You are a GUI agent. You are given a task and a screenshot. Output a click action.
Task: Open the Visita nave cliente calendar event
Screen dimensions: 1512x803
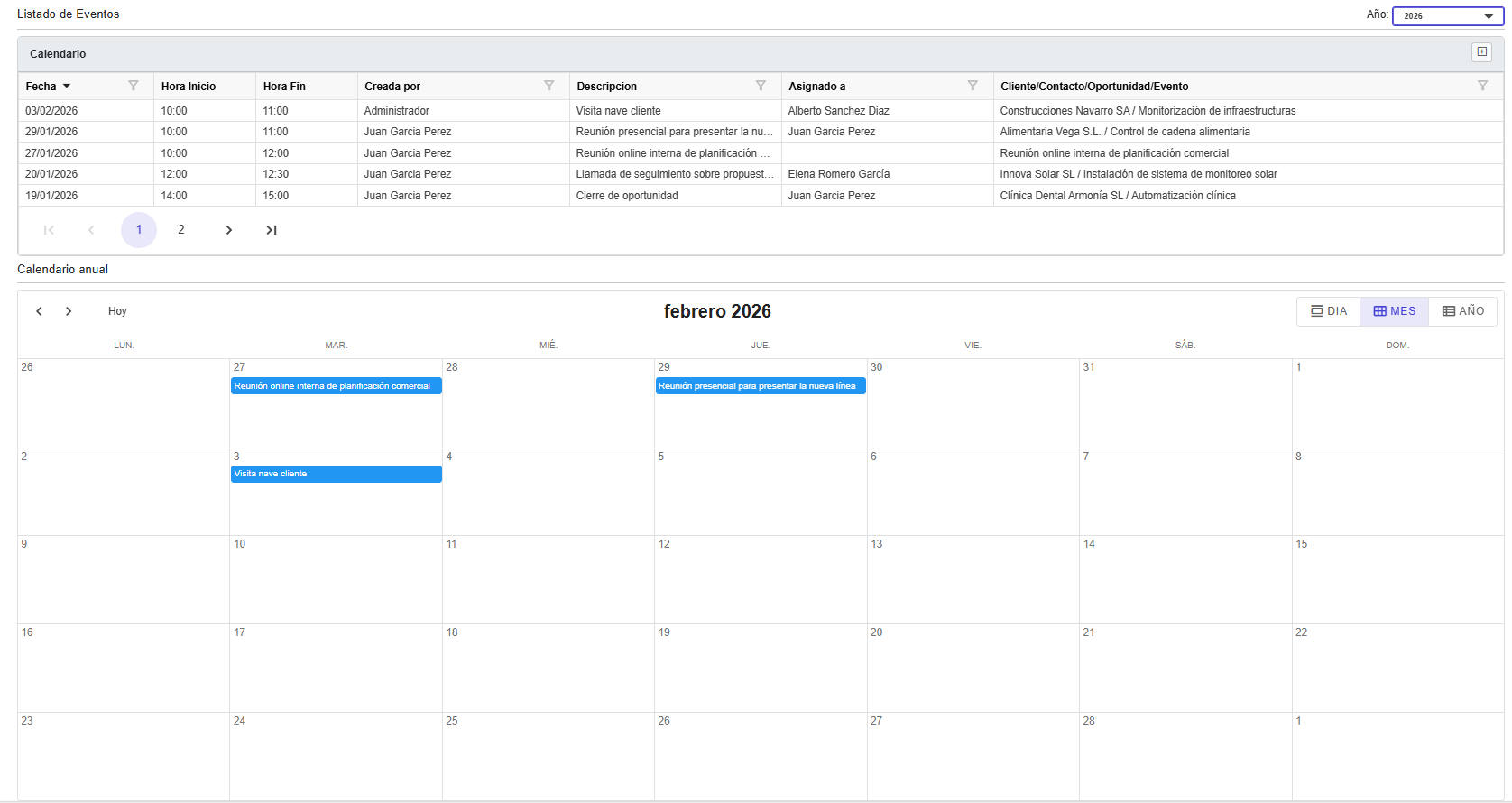[336, 474]
